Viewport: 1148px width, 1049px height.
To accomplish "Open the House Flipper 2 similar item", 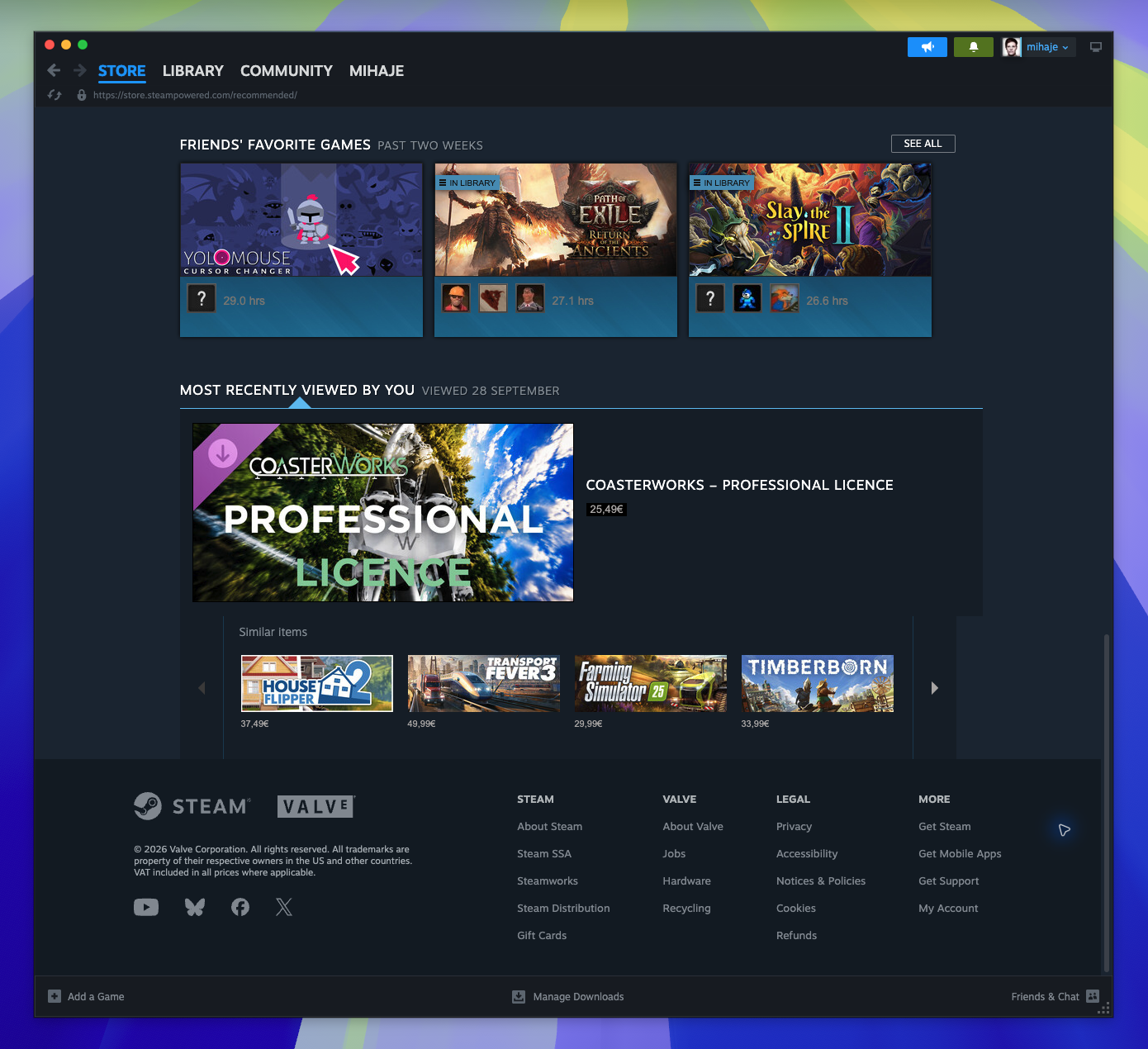I will pos(317,683).
